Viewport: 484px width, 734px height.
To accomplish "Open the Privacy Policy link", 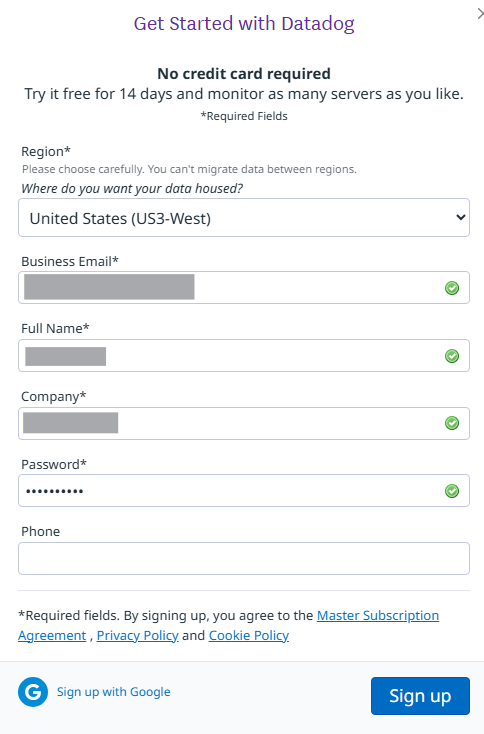I will (x=138, y=635).
